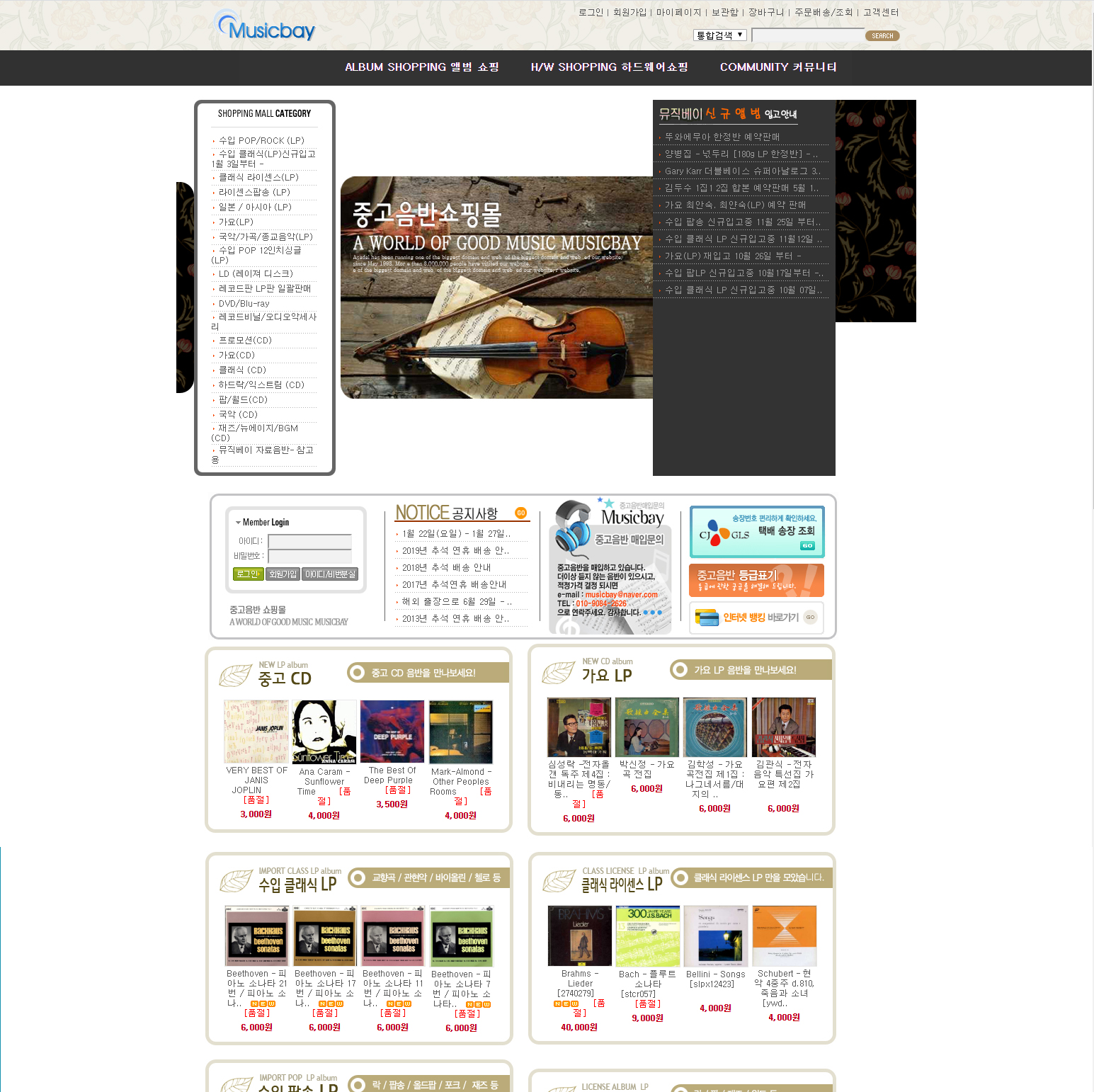Image resolution: width=1094 pixels, height=1092 pixels.
Task: Open ALBUM SHOPPING 앨범 쇼핑 menu
Action: (422, 67)
